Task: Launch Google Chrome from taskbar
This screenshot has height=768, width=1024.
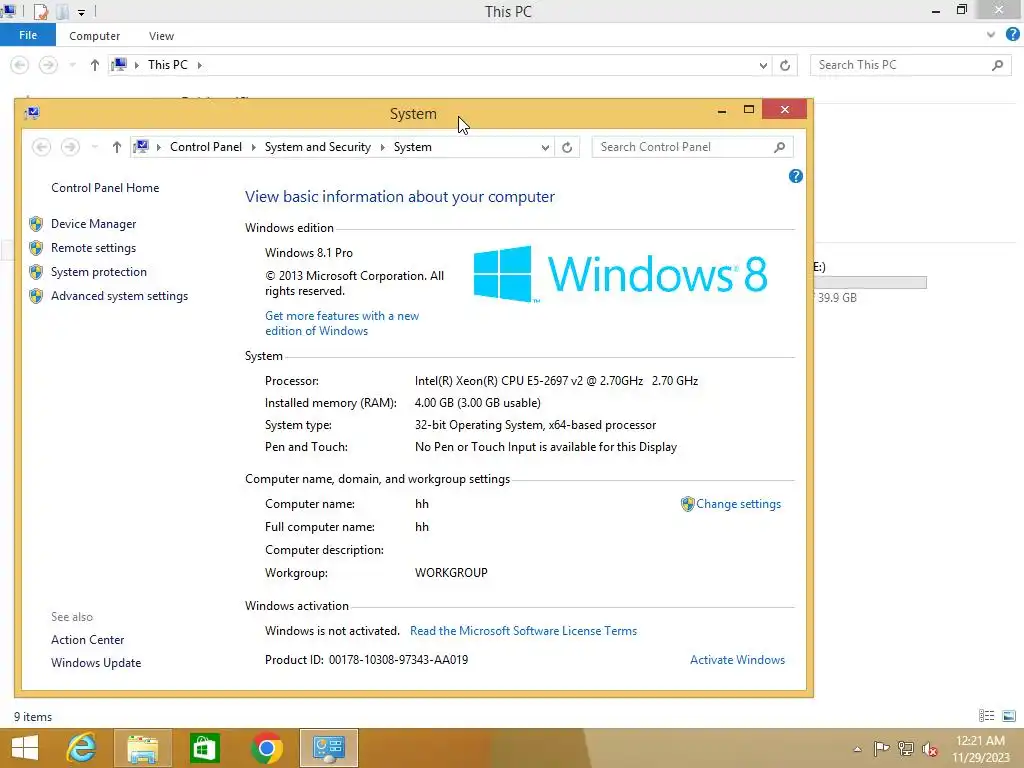Action: pyautogui.click(x=266, y=748)
